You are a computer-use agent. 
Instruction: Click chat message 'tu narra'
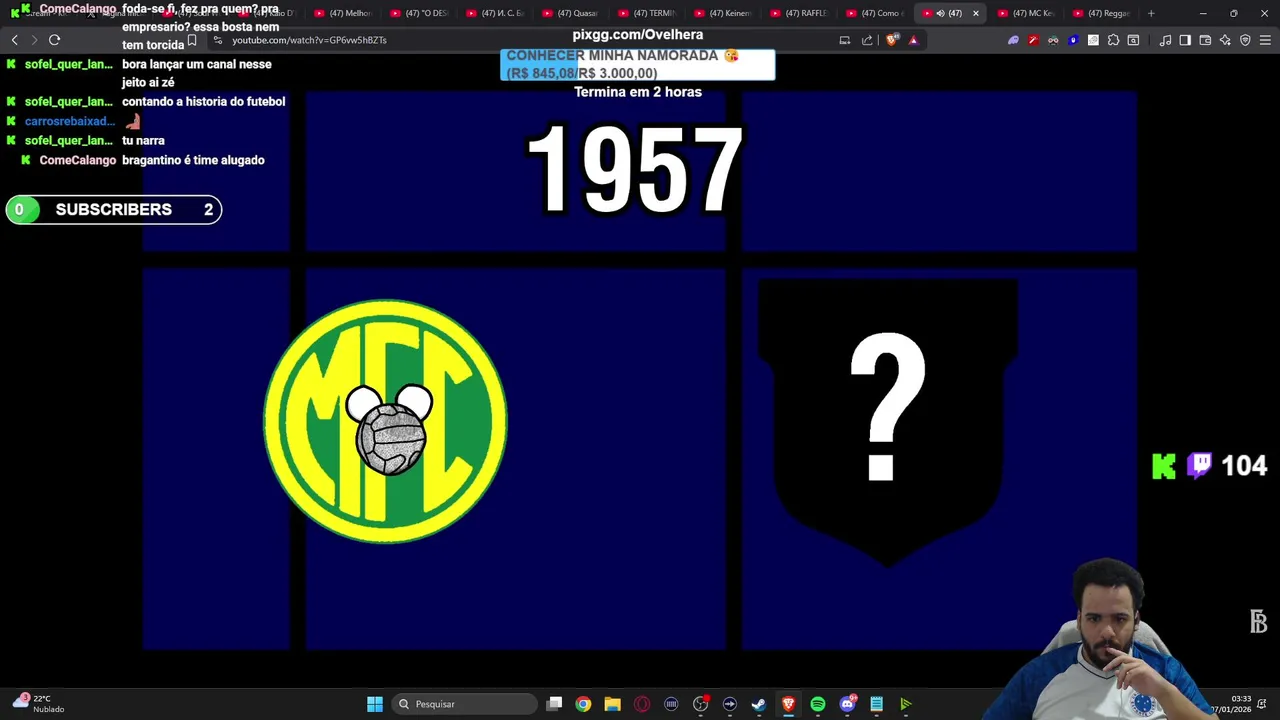(143, 141)
